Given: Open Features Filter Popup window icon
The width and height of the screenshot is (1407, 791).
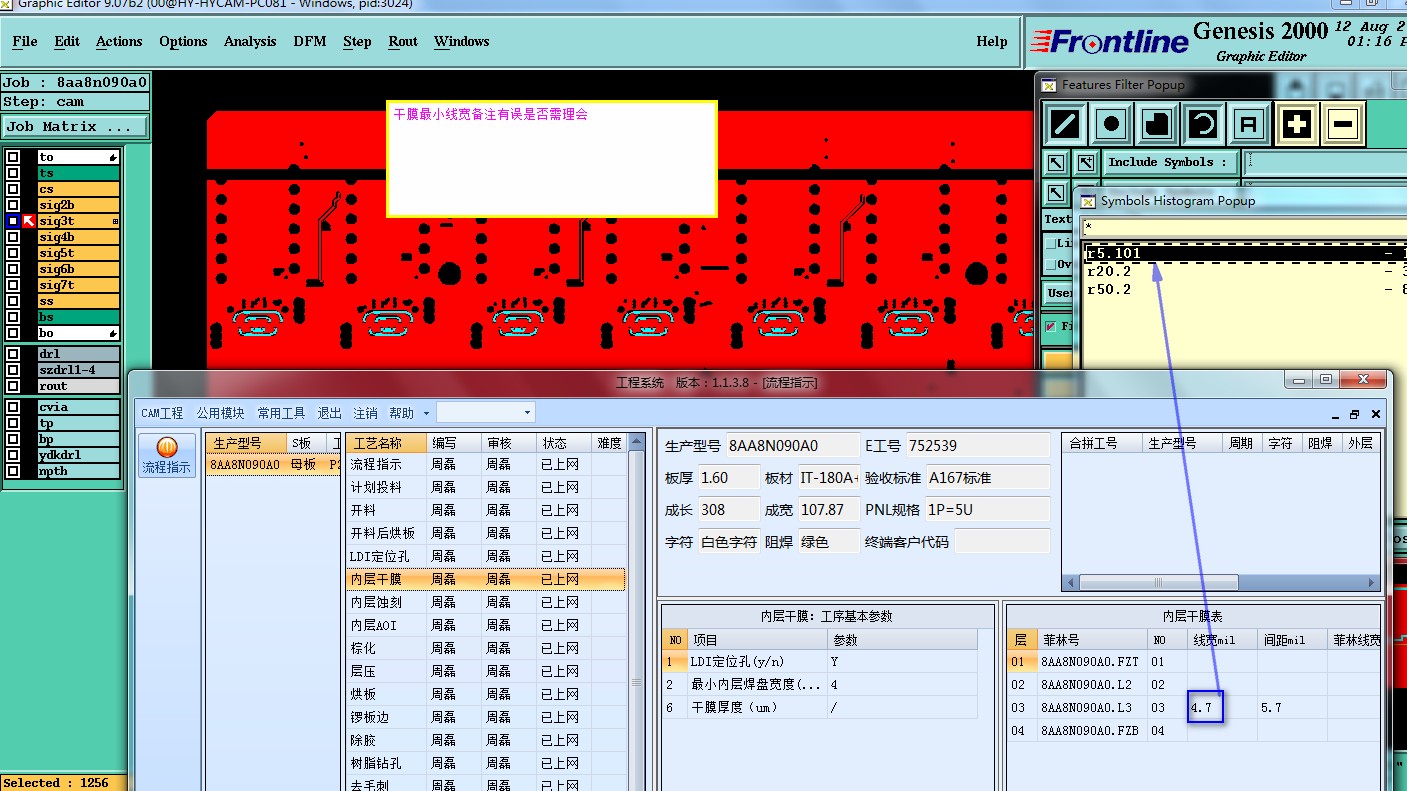Looking at the screenshot, I should click(x=1048, y=85).
